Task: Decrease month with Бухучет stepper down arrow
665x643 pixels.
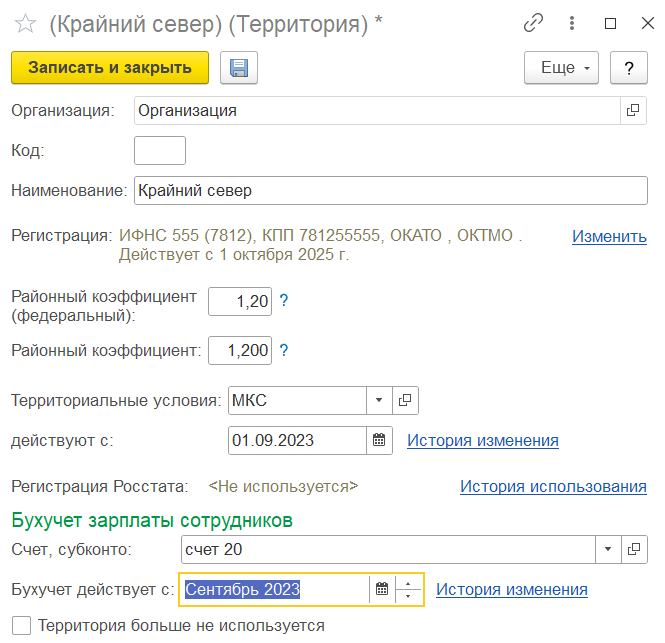Action: [408, 596]
